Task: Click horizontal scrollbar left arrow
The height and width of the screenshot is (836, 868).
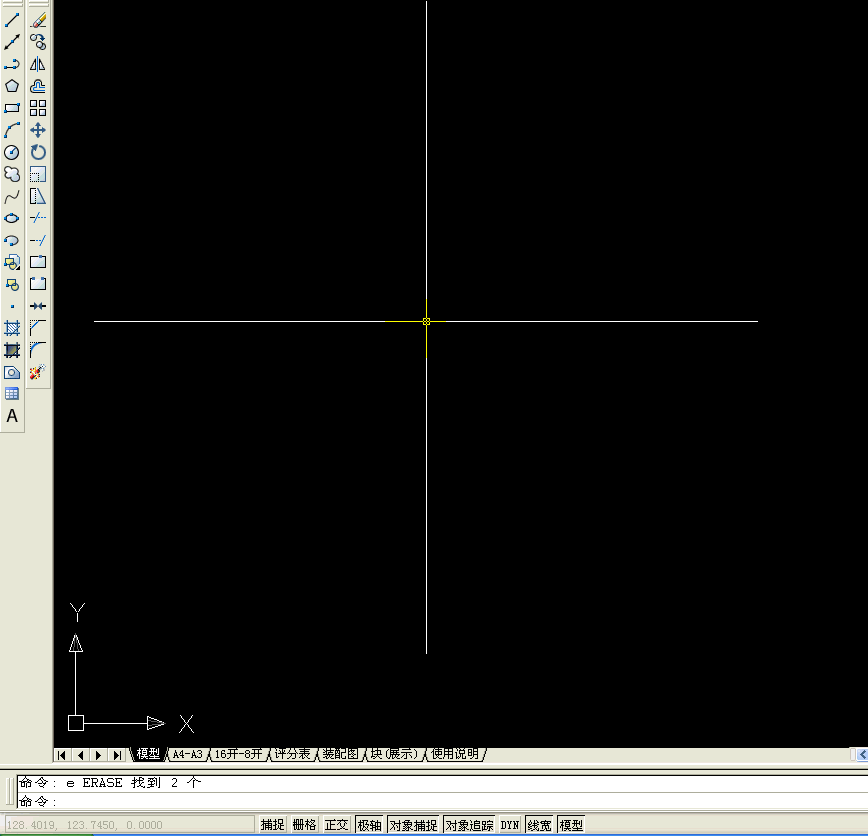Action: (862, 755)
